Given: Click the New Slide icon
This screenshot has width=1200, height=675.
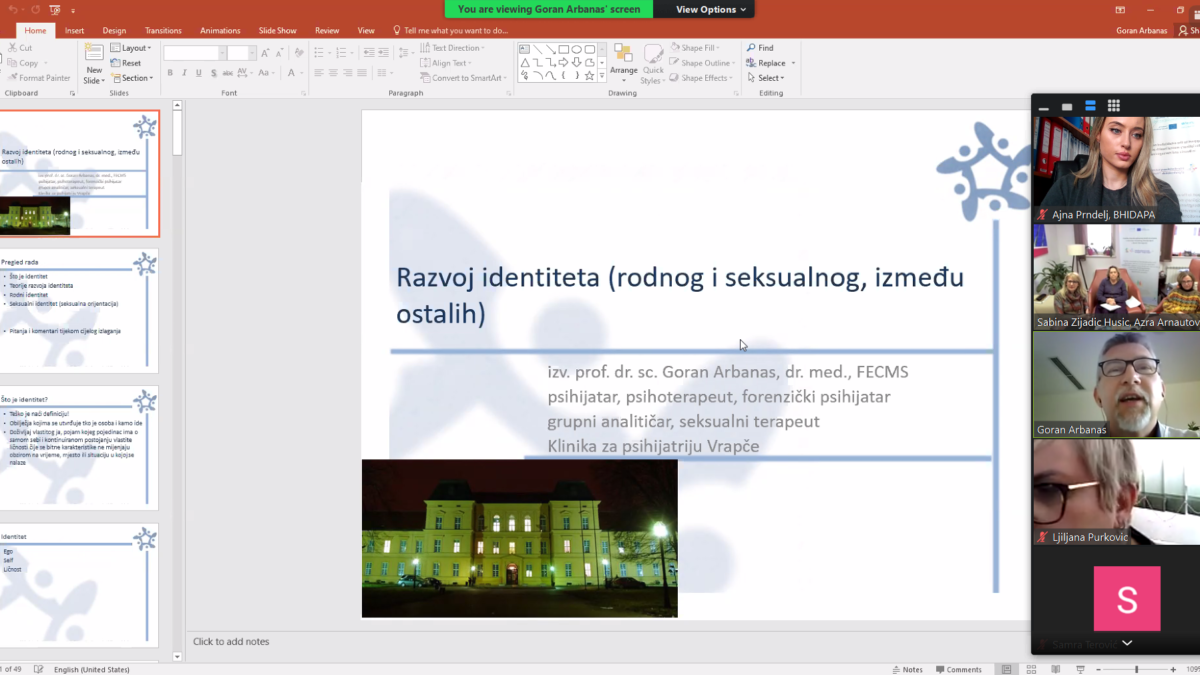Looking at the screenshot, I should pos(93,54).
